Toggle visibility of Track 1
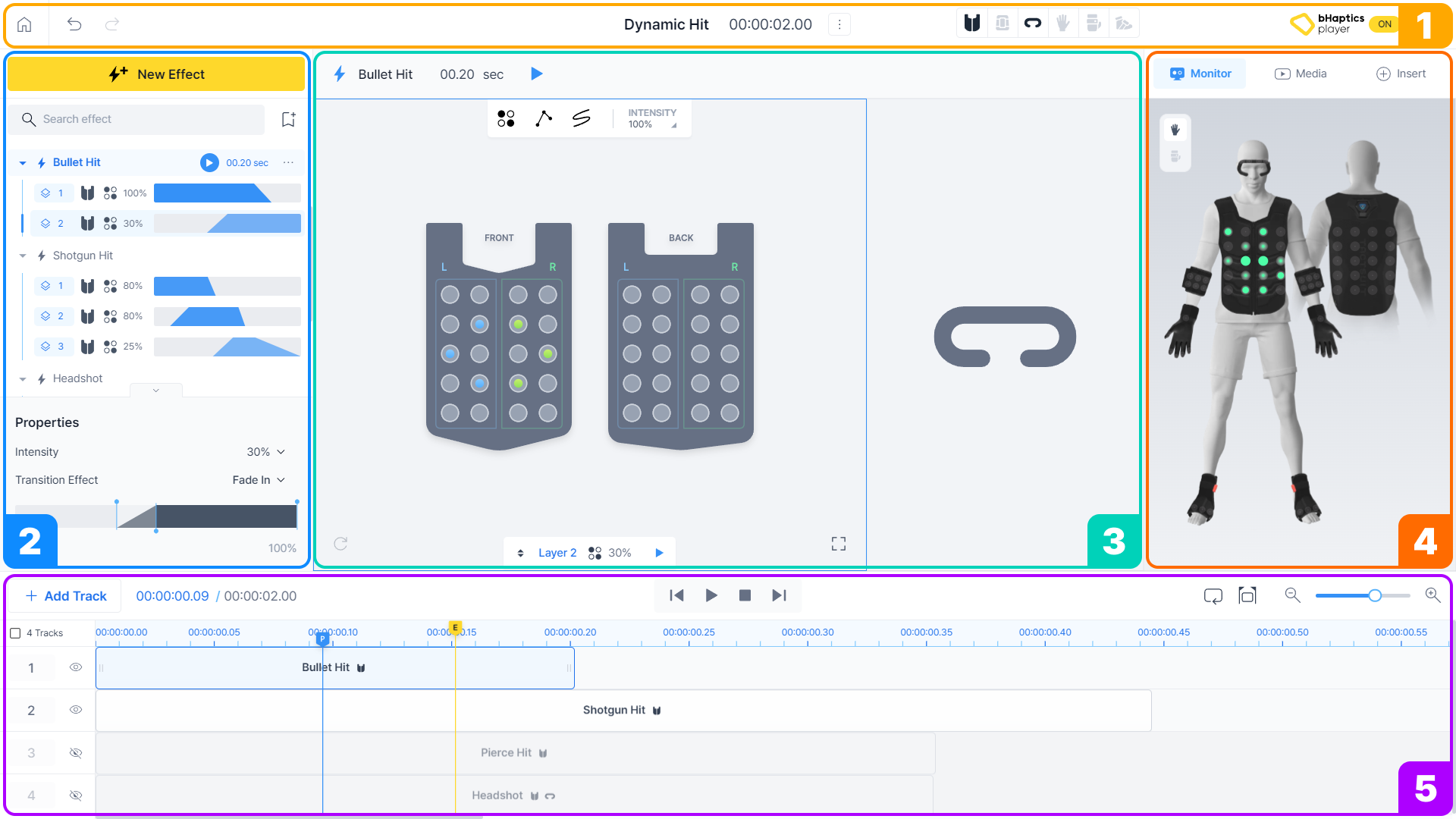1456x819 pixels. point(76,667)
